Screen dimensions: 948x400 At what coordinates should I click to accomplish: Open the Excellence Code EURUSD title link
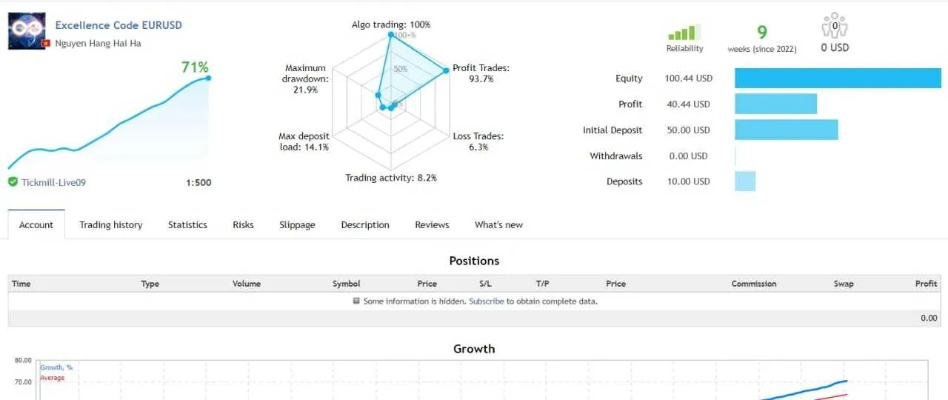tap(119, 24)
